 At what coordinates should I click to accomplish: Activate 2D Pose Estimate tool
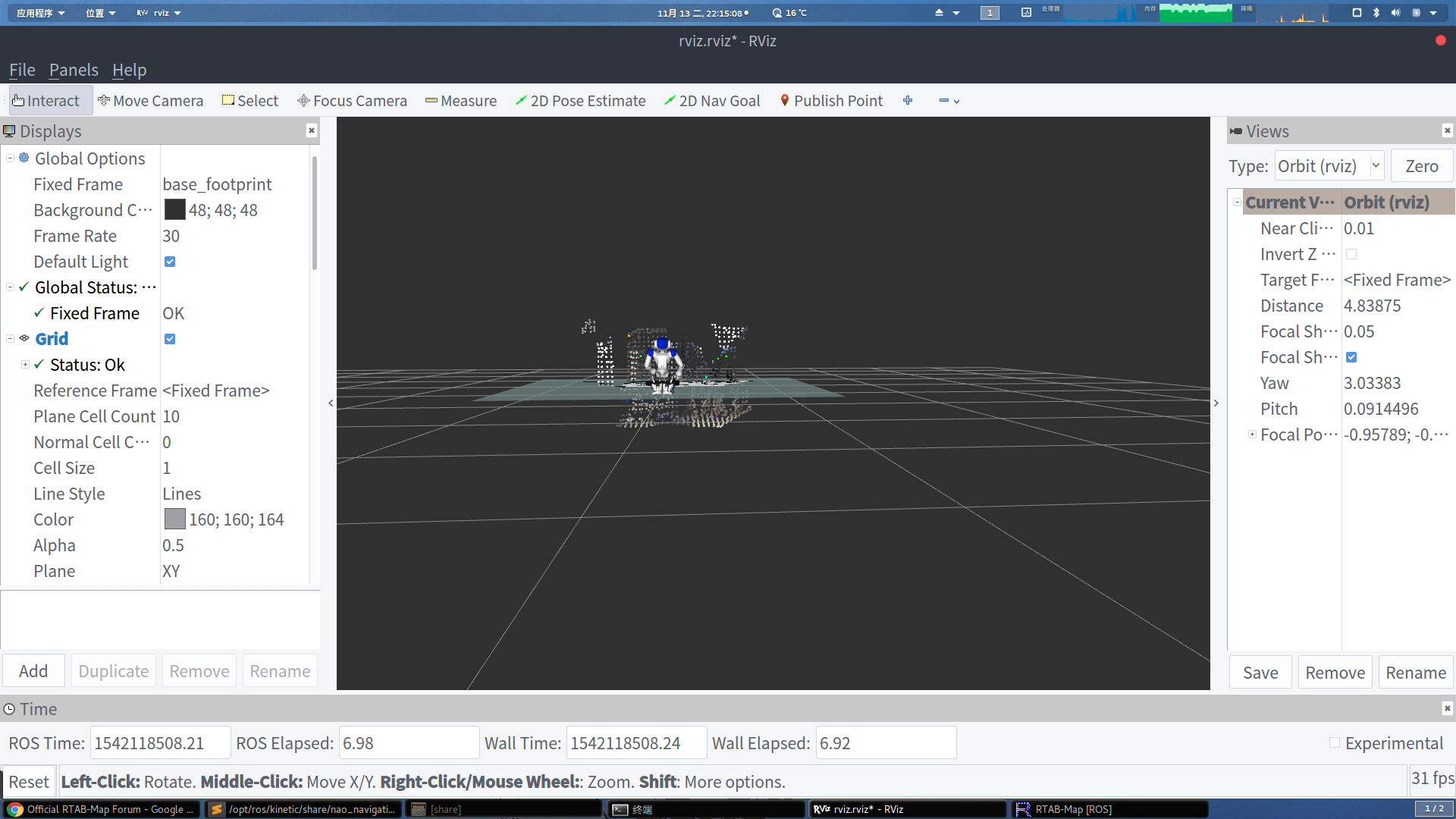580,101
